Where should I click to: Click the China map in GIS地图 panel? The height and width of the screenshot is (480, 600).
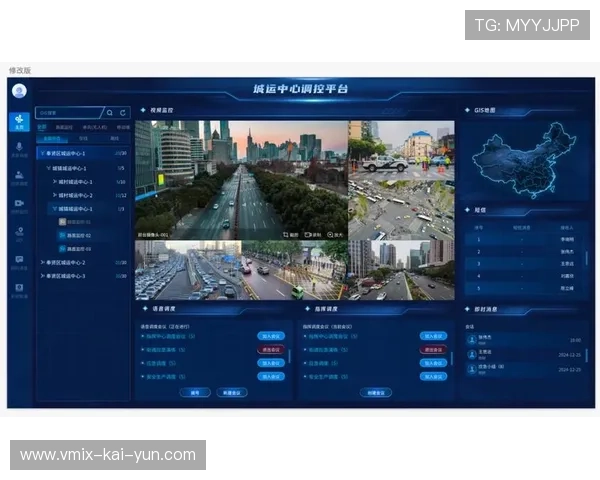[525, 160]
